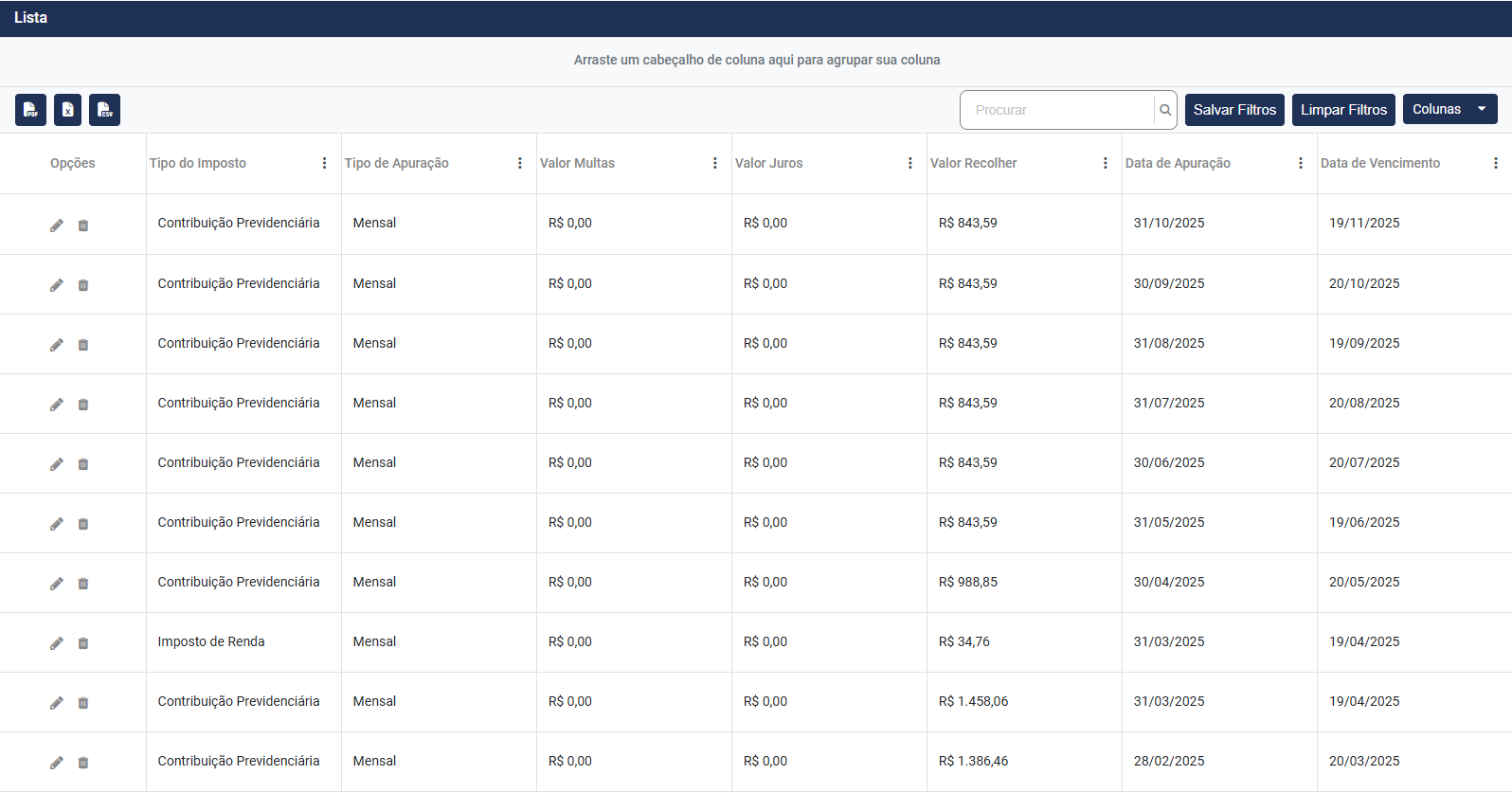
Task: Sort by Tipo de Apuração header
Action: (396, 163)
